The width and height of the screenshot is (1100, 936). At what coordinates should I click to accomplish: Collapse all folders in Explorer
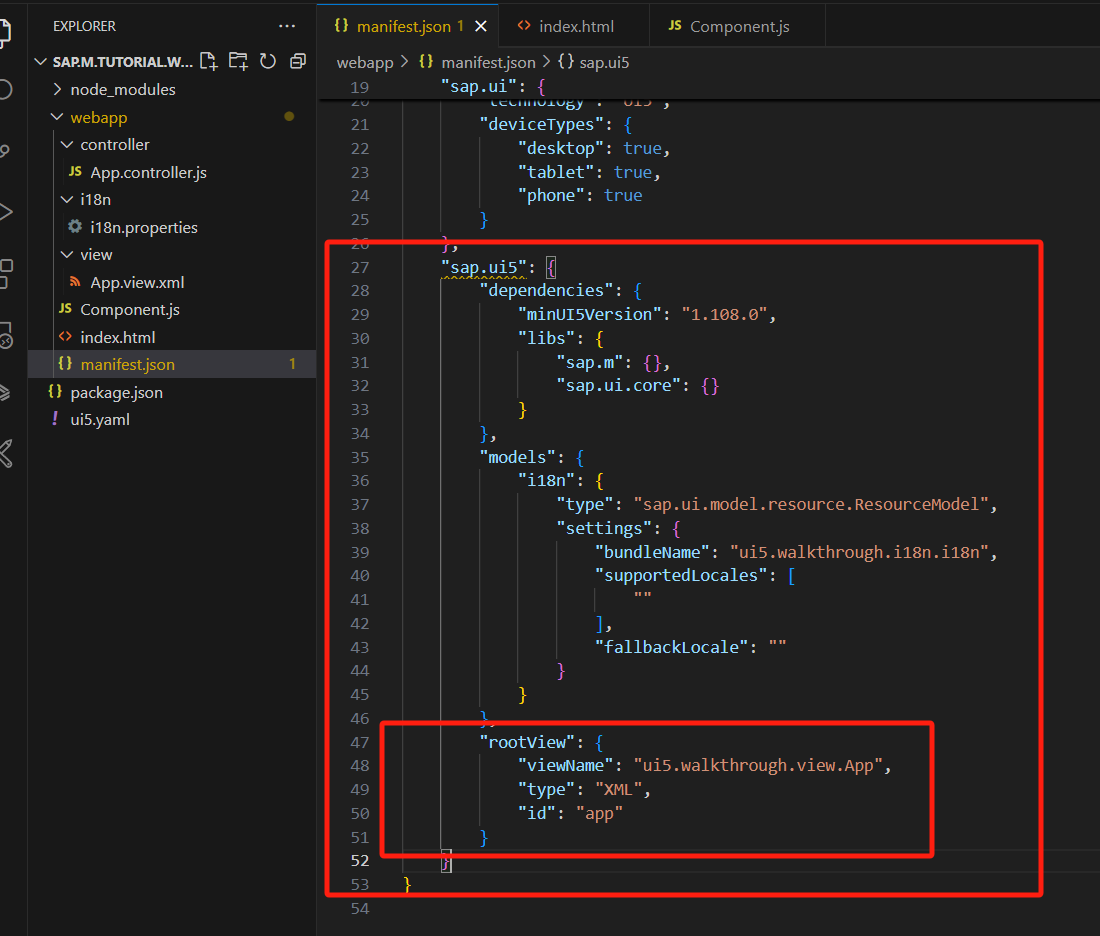(297, 61)
